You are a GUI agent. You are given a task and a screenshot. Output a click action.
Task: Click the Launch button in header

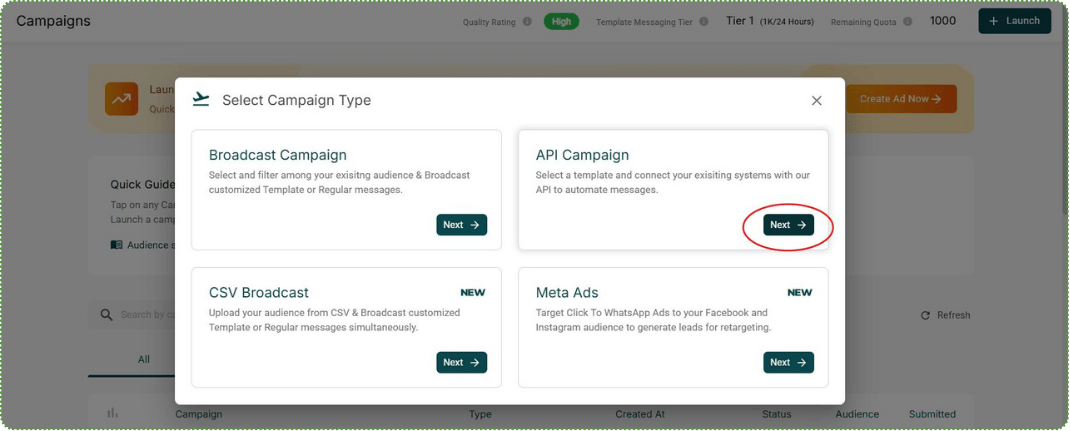(x=1015, y=21)
